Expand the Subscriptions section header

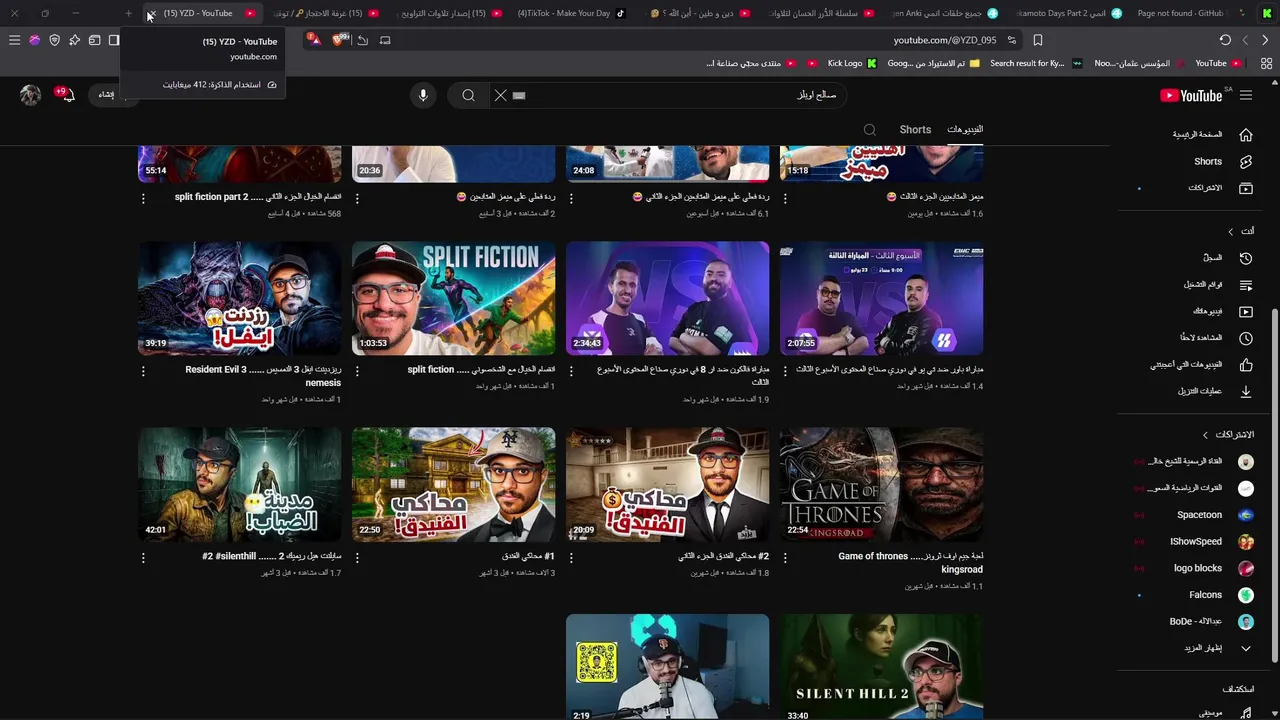(x=1229, y=435)
